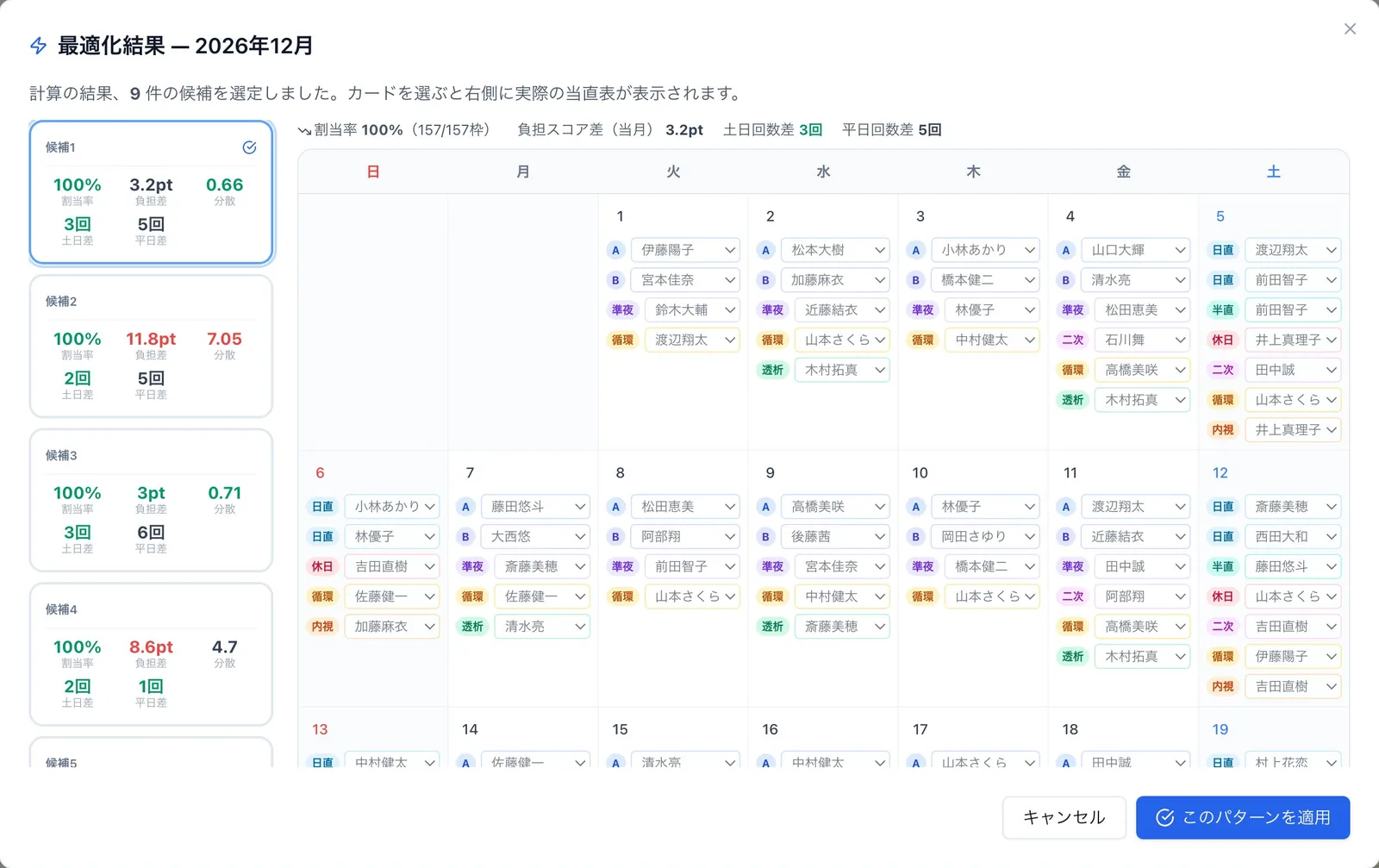This screenshot has height=868, width=1379.
Task: Expand the 加藤麻衣 内視 dropdown on December 6
Action: 392,627
